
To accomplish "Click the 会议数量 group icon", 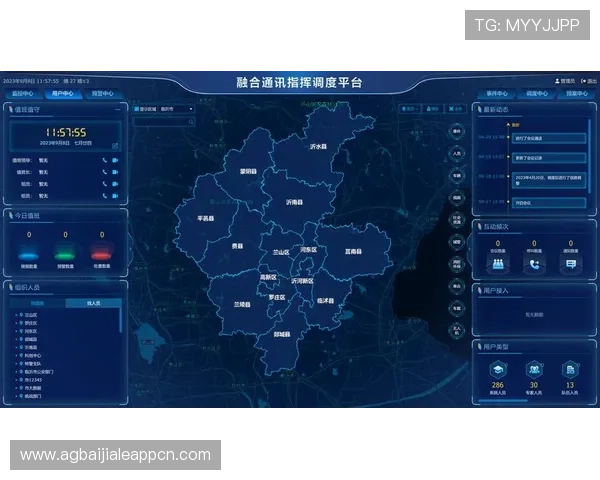I will [x=496, y=264].
